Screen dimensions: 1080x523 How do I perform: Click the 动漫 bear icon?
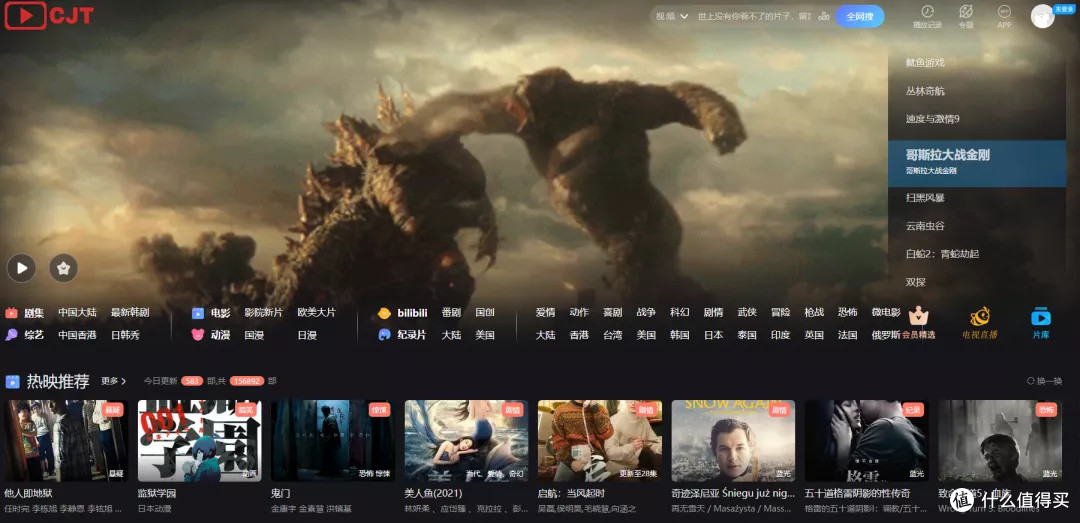click(198, 335)
